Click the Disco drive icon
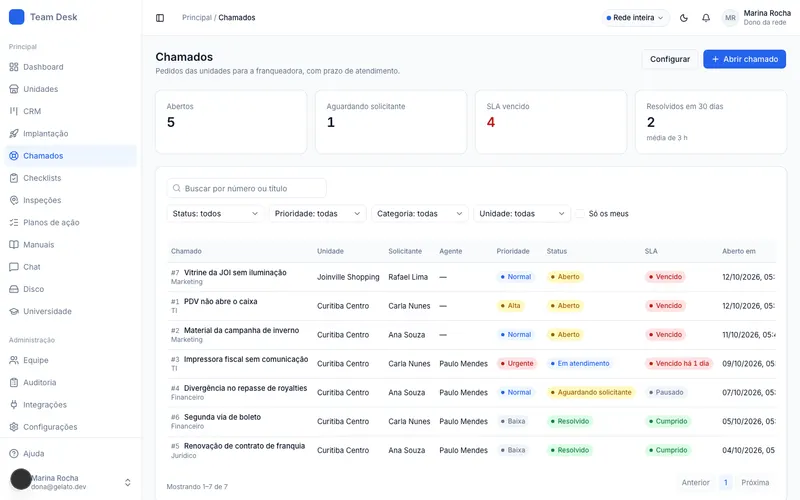 [x=14, y=289]
